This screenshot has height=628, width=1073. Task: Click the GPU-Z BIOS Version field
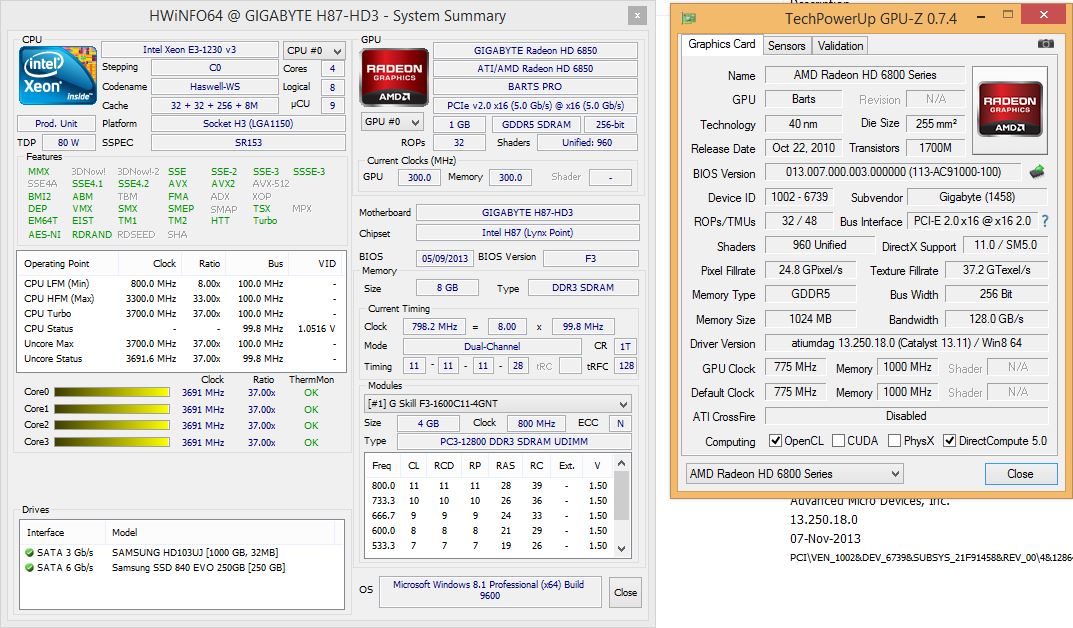click(x=893, y=172)
